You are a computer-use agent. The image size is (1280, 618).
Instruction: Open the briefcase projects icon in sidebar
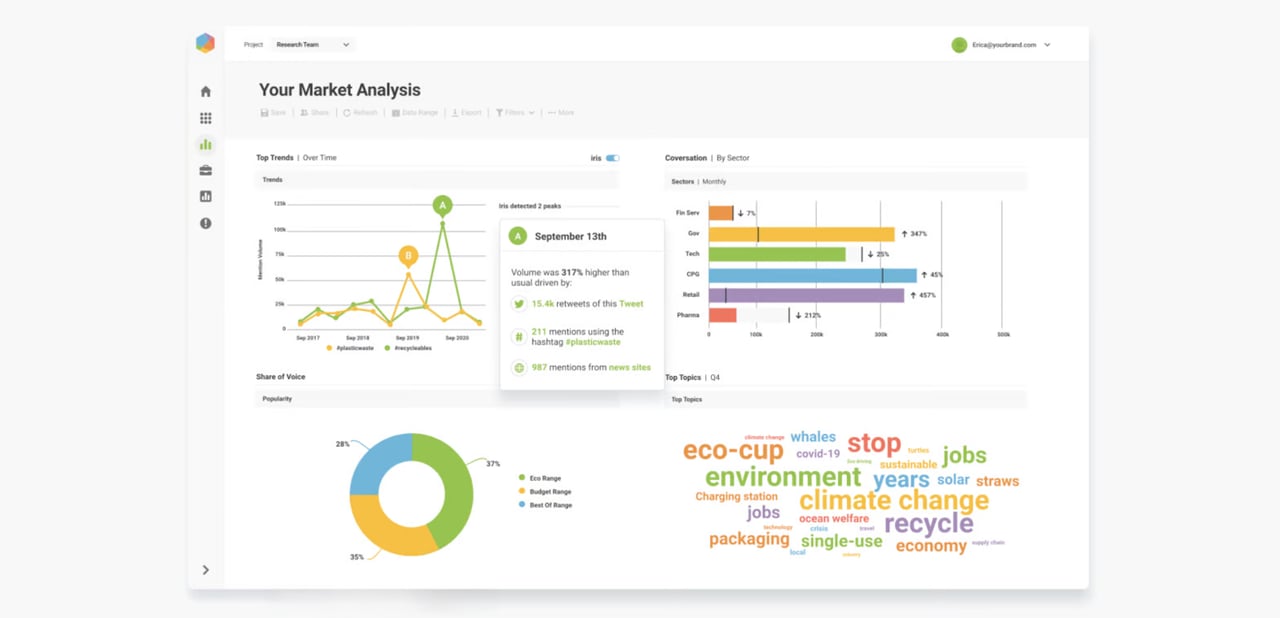click(x=205, y=170)
